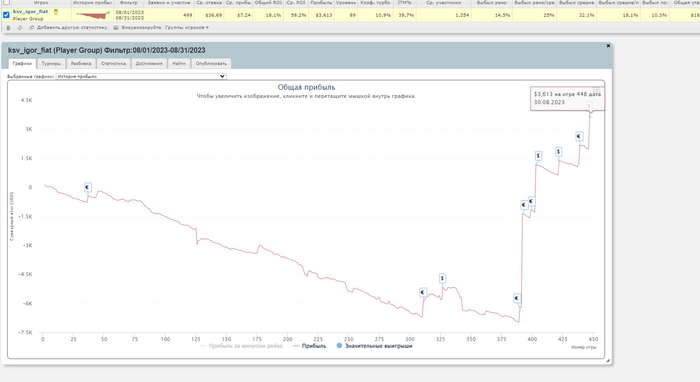Click the euro win marker near game 437
700x382 pixels.
(x=579, y=137)
